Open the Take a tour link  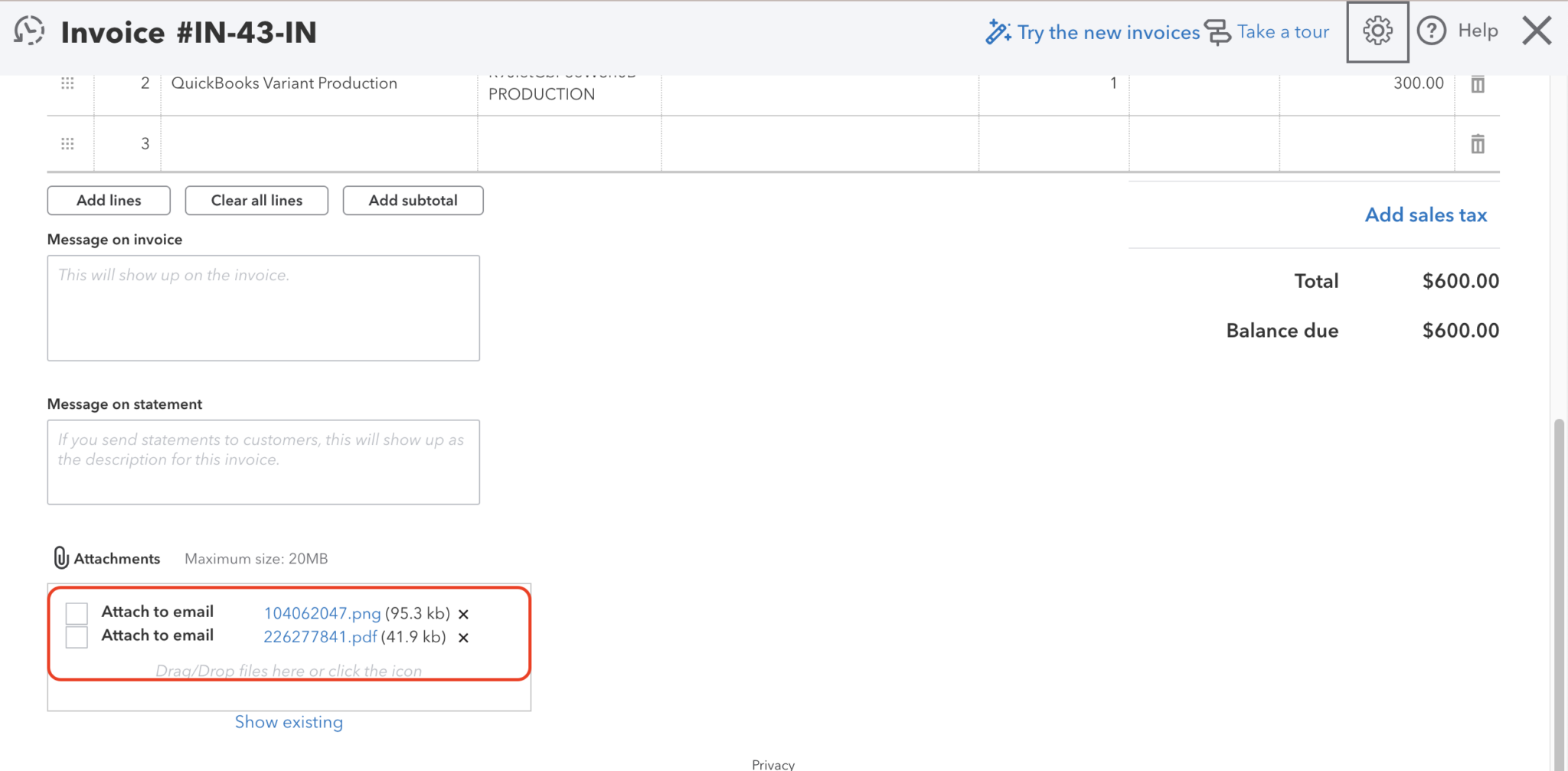click(1283, 31)
